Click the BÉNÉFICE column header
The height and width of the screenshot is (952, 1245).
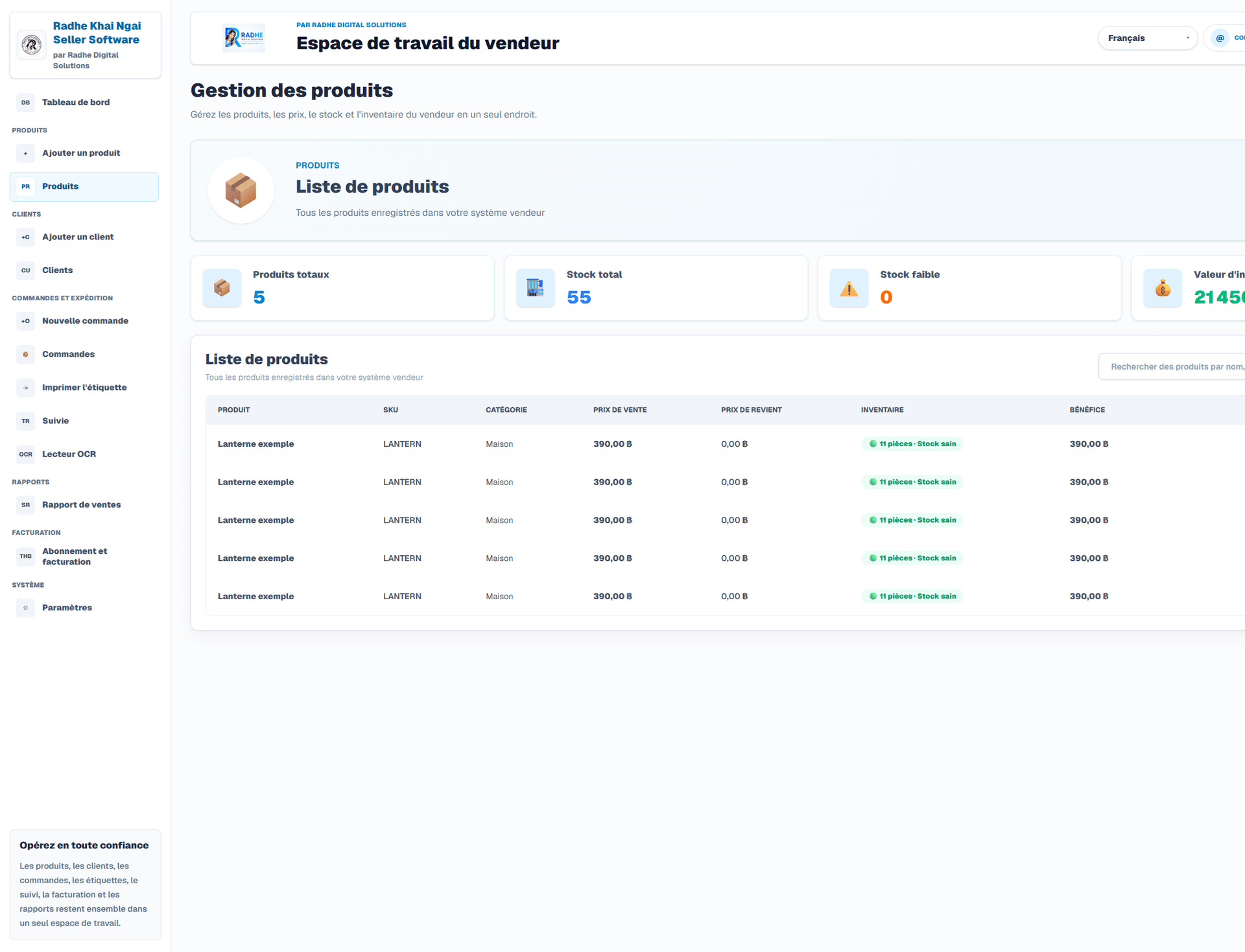1087,410
